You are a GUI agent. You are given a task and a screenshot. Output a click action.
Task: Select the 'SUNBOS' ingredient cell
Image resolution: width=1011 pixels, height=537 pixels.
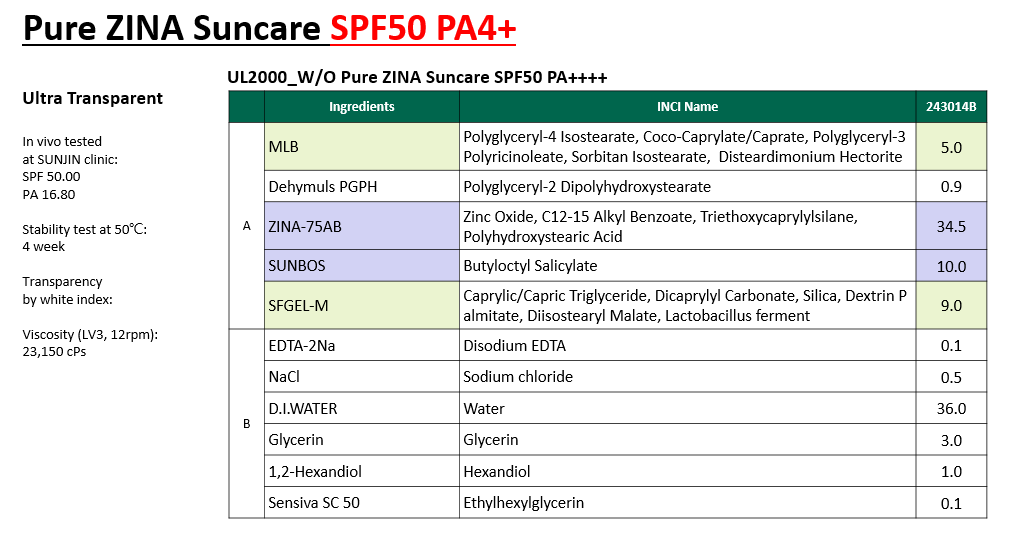[x=361, y=266]
